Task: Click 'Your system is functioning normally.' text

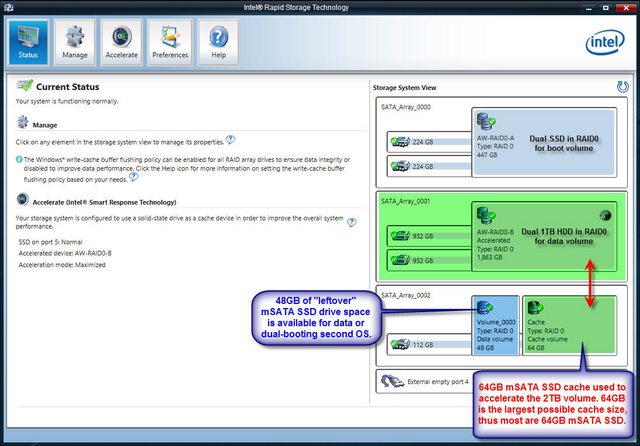Action: (67, 101)
